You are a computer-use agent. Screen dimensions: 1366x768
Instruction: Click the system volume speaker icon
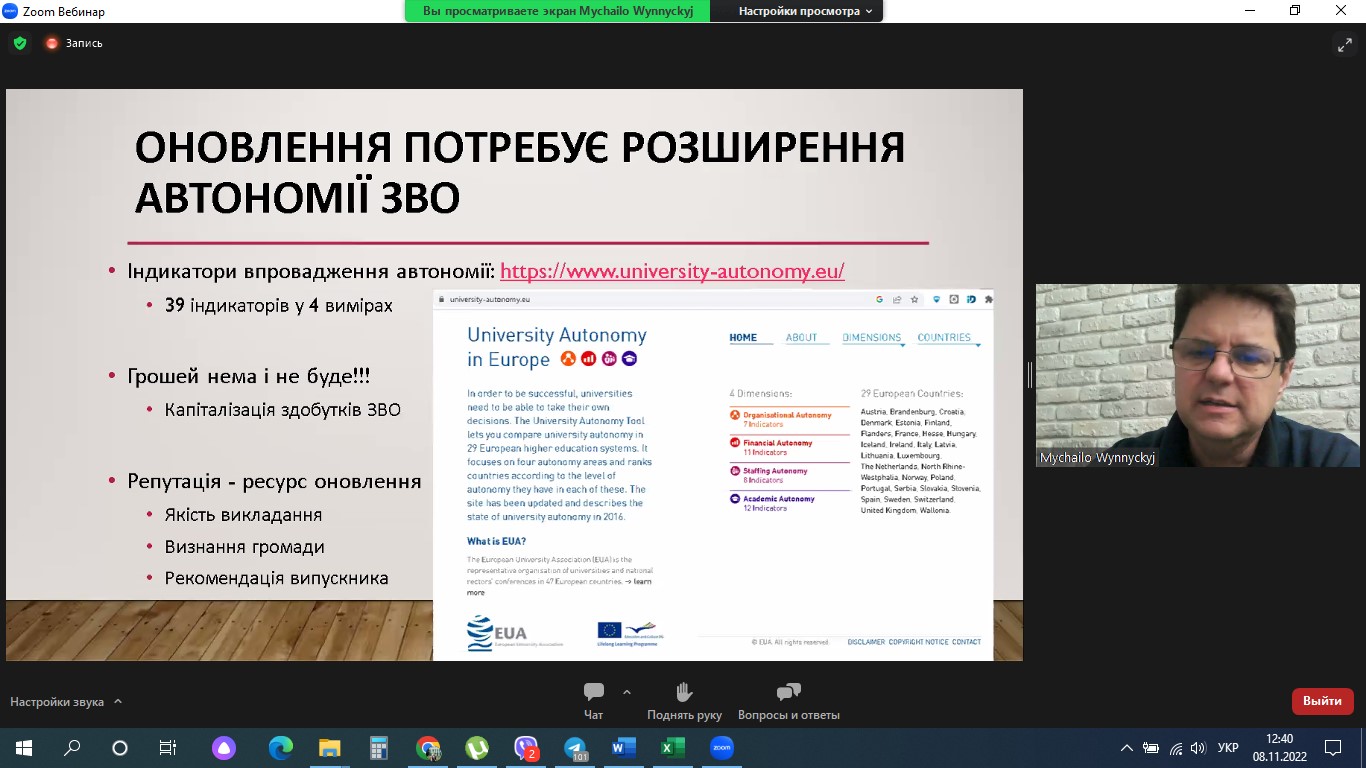pyautogui.click(x=1198, y=748)
